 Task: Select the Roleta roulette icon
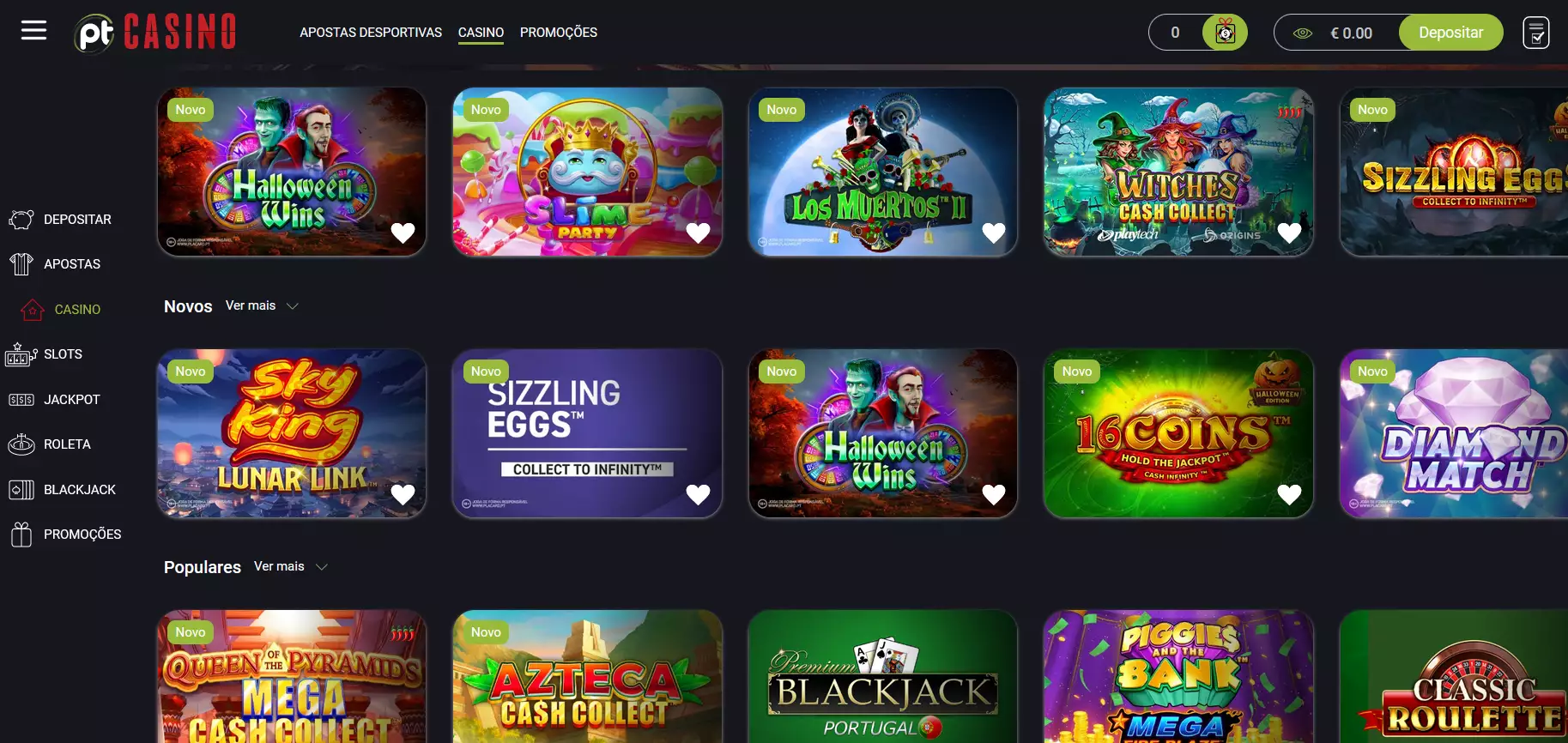pos(21,444)
